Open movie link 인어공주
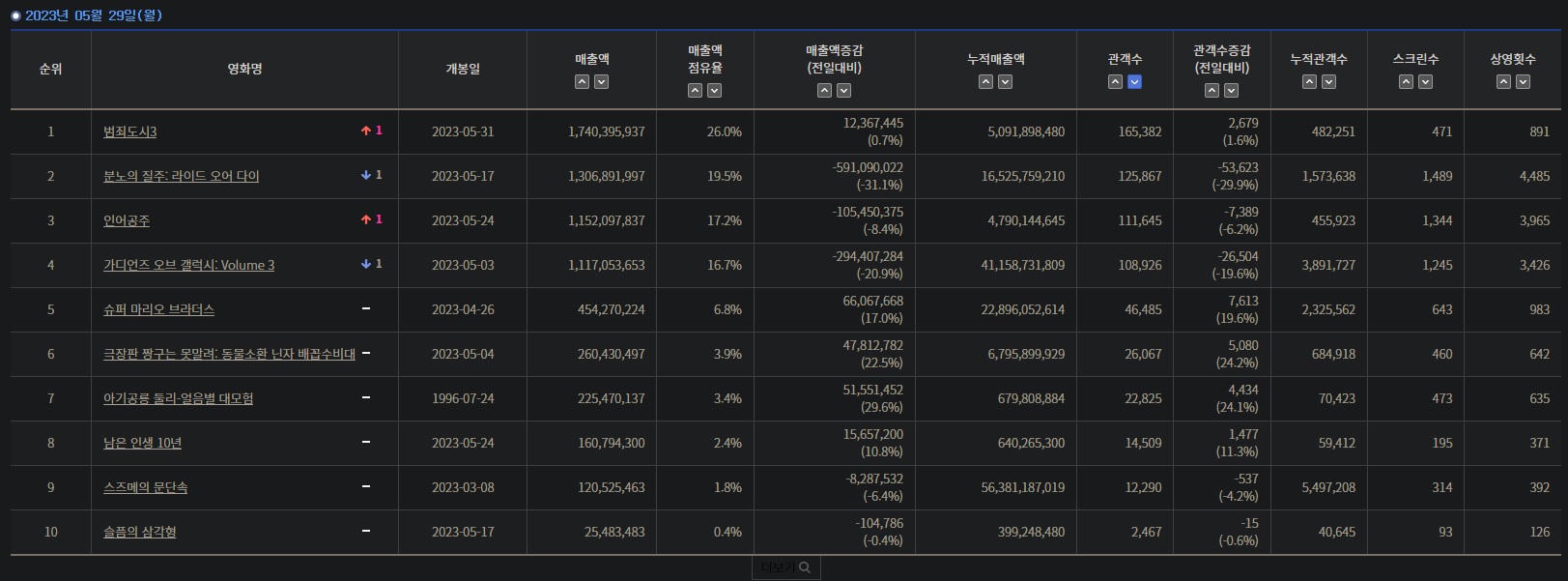Image resolution: width=1568 pixels, height=581 pixels. [127, 220]
